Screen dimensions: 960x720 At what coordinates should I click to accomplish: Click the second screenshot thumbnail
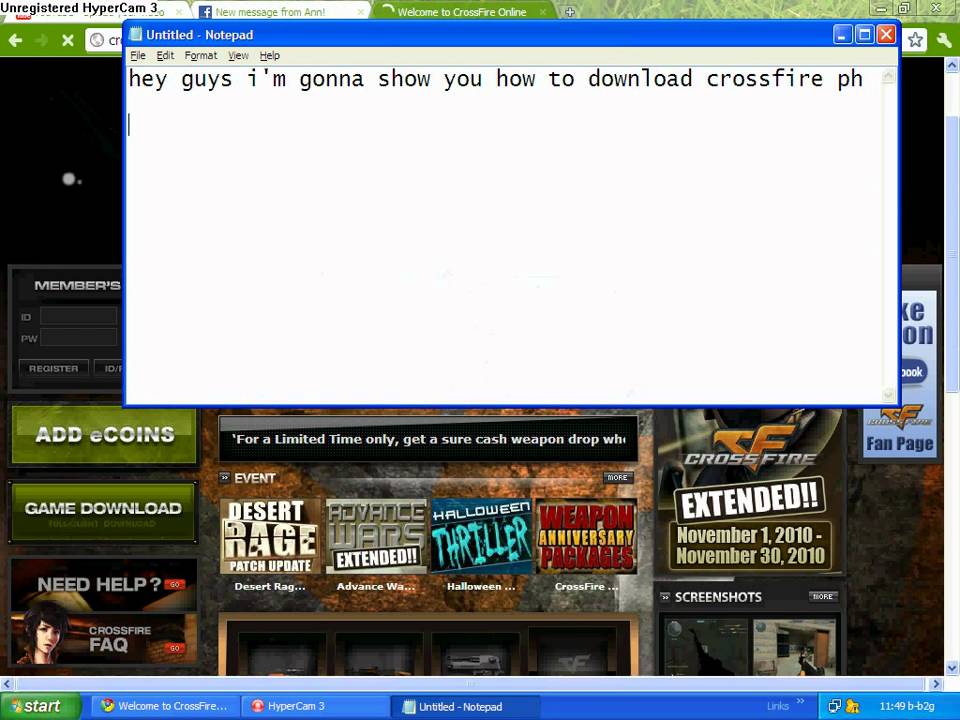795,647
